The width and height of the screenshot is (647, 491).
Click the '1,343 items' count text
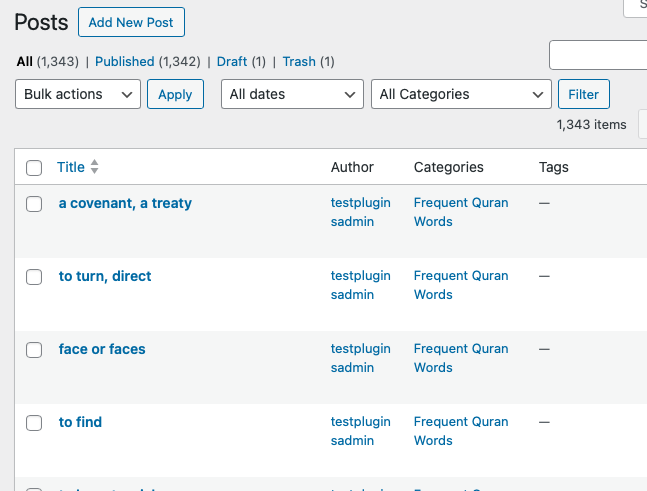591,125
